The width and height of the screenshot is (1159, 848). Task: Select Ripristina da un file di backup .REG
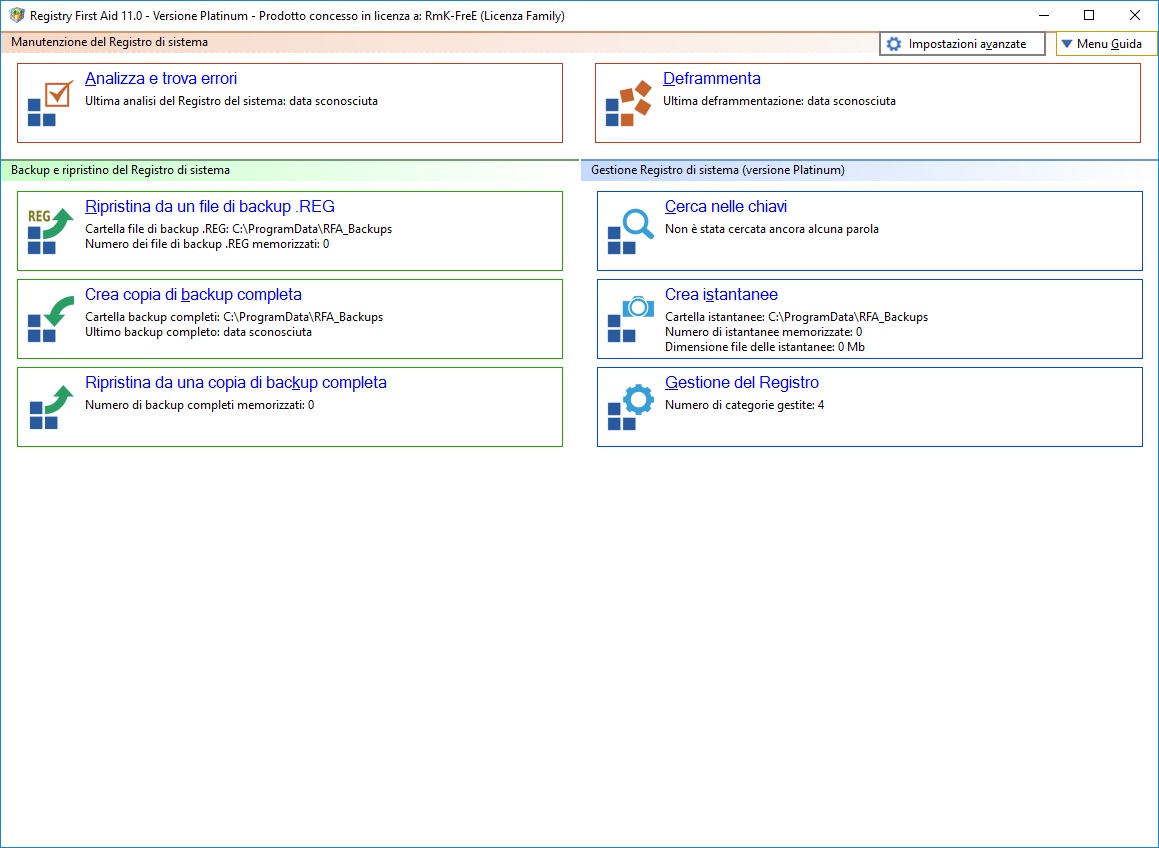click(x=209, y=207)
